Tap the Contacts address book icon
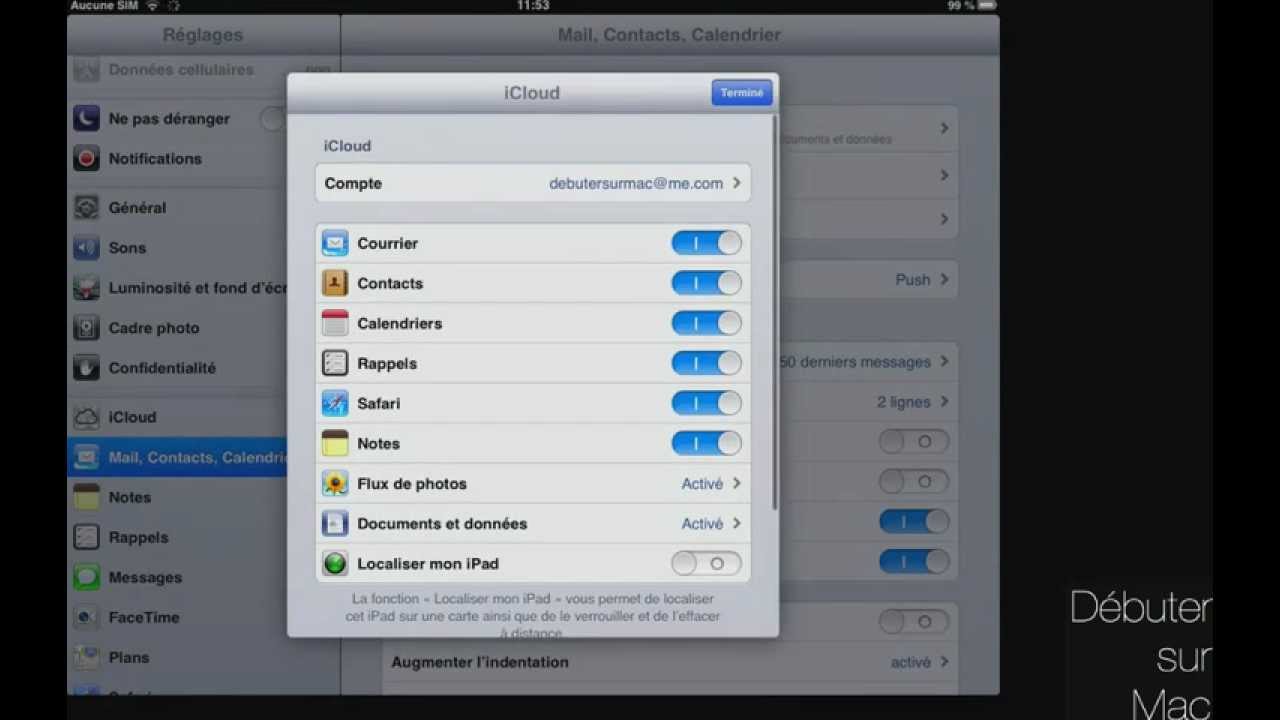The width and height of the screenshot is (1280, 720). pos(335,283)
